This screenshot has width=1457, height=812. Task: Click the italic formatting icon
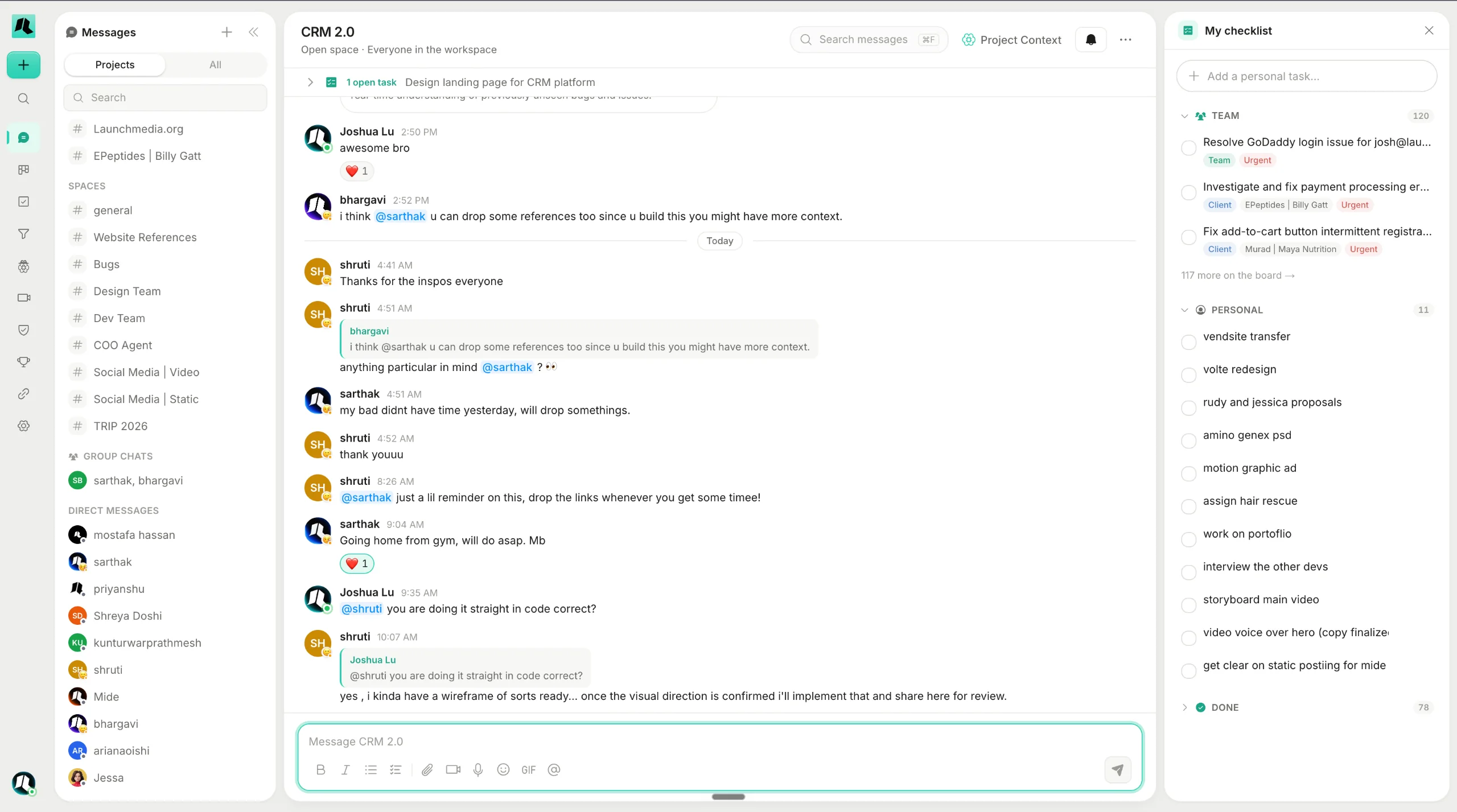(x=345, y=770)
